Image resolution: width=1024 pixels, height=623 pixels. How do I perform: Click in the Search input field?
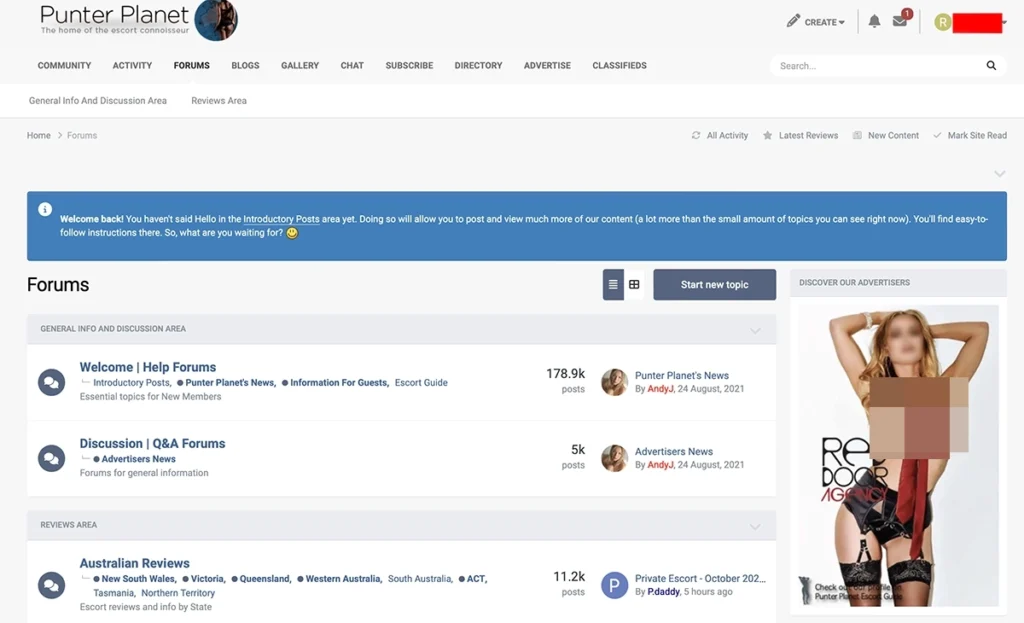pyautogui.click(x=878, y=65)
